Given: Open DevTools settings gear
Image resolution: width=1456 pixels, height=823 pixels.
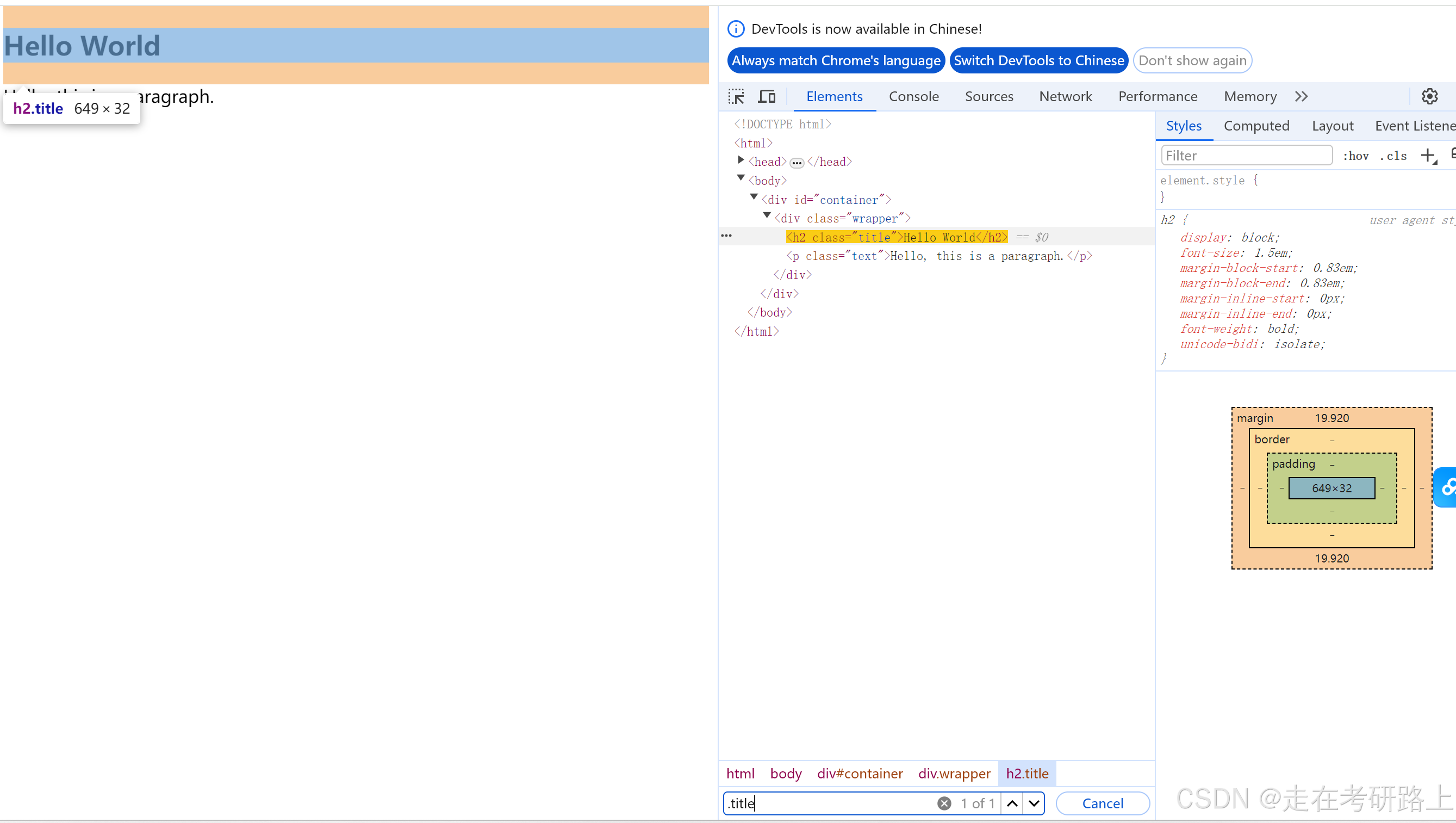Looking at the screenshot, I should click(x=1429, y=97).
